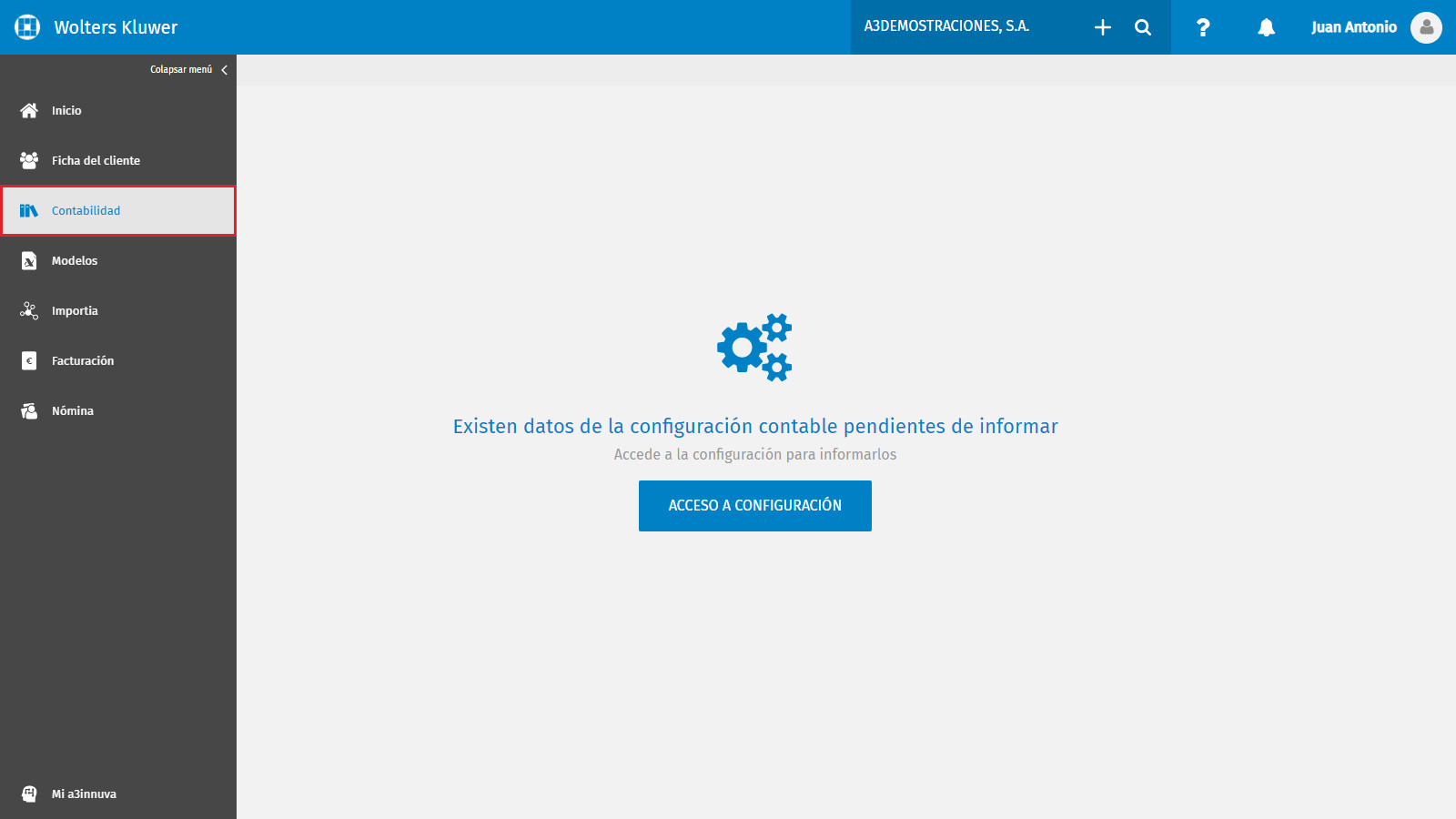Click the Mi a3innuva icon
This screenshot has width=1456, height=819.
29,794
